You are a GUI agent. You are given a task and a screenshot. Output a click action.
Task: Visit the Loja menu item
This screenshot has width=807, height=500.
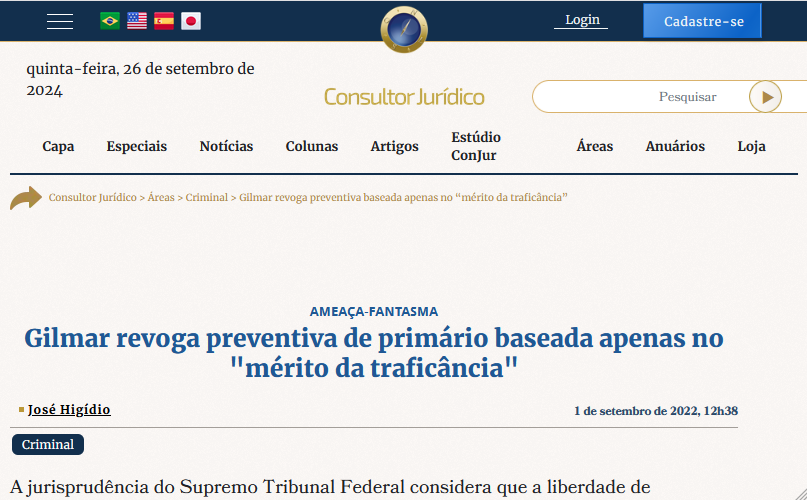pyautogui.click(x=752, y=146)
